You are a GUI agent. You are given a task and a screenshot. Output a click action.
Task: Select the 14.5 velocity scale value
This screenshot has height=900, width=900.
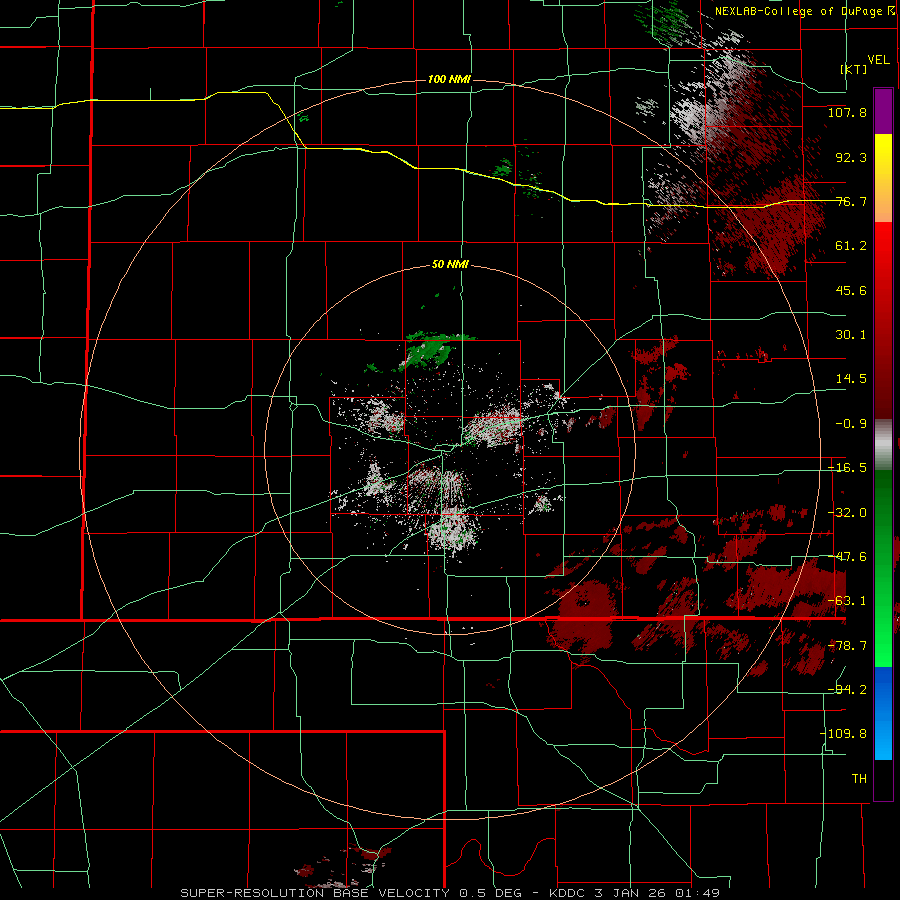coord(851,379)
